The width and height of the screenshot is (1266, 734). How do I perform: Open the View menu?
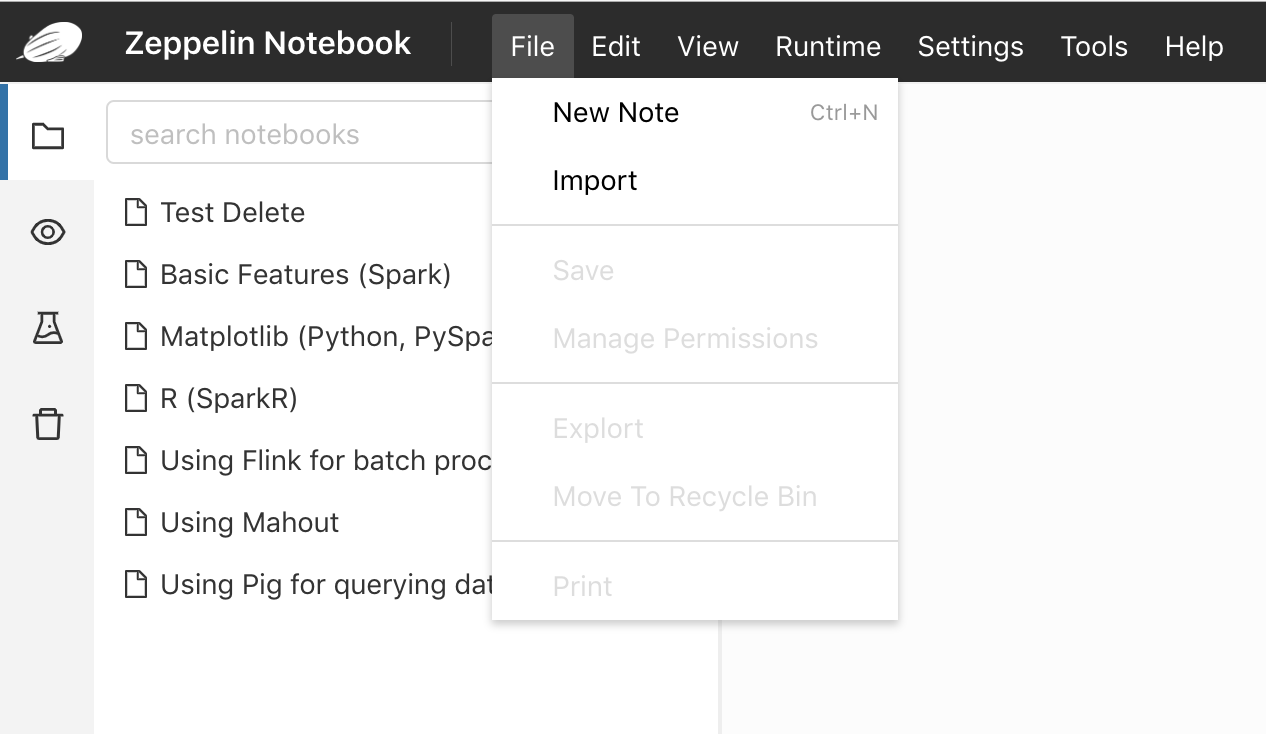coord(708,46)
